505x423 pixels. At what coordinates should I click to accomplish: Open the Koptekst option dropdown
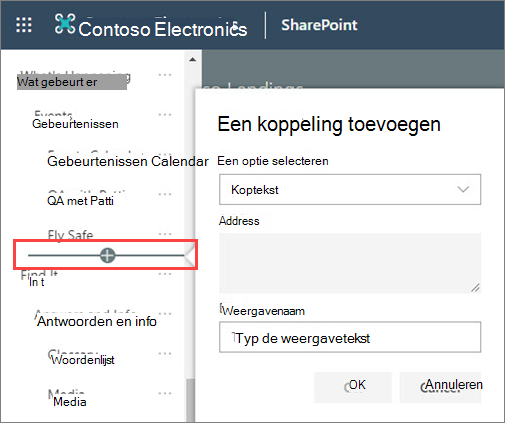tap(350, 189)
